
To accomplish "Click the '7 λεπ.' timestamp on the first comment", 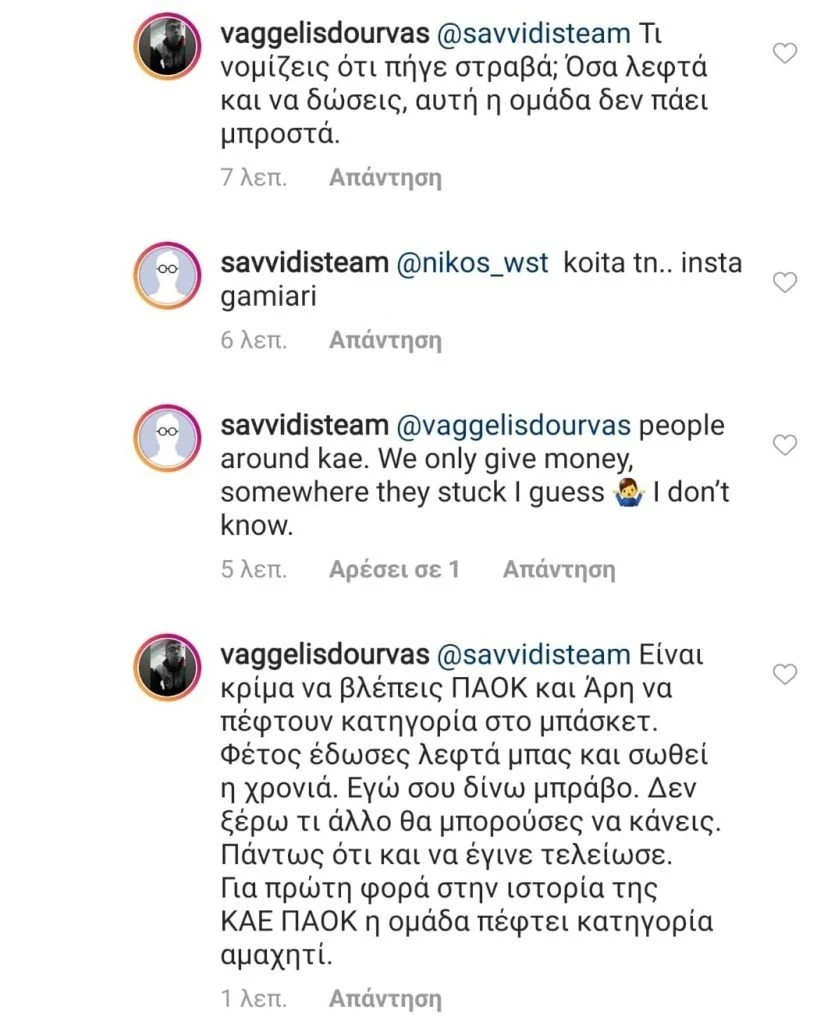I will tap(254, 177).
